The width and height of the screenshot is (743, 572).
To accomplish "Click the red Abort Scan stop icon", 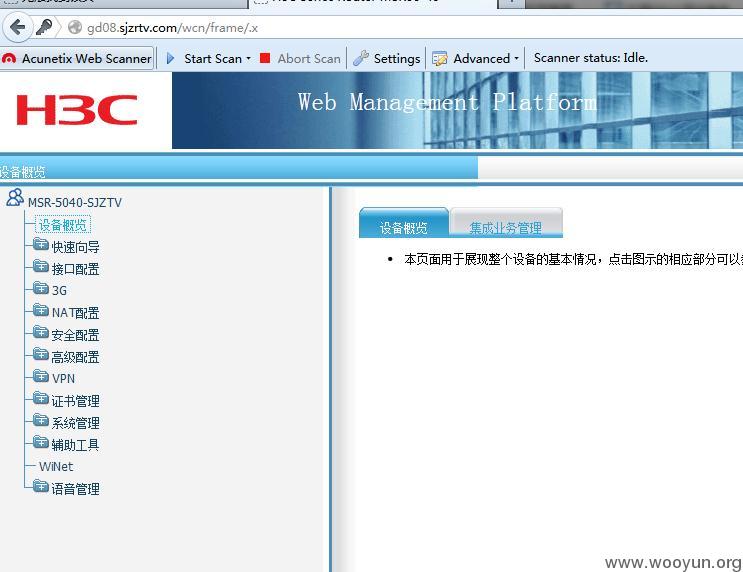I will 265,58.
